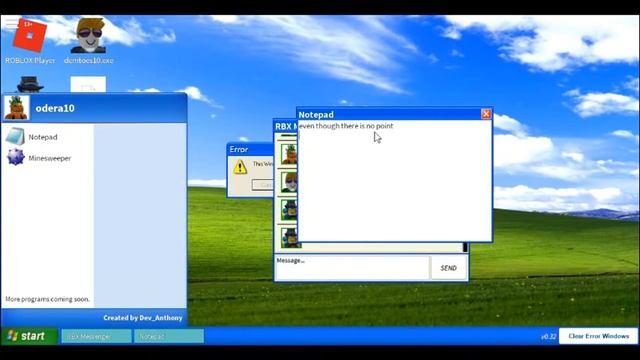Switch to the RBX Messenger taskbar item
Image resolution: width=640 pixels, height=360 pixels.
(x=96, y=336)
